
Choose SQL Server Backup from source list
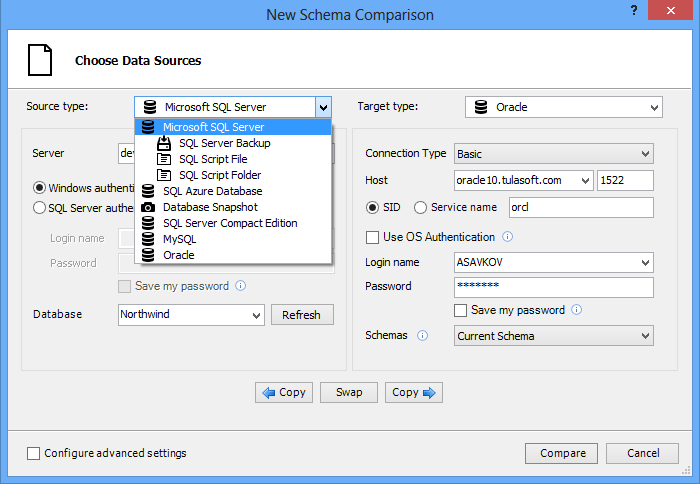point(233,143)
